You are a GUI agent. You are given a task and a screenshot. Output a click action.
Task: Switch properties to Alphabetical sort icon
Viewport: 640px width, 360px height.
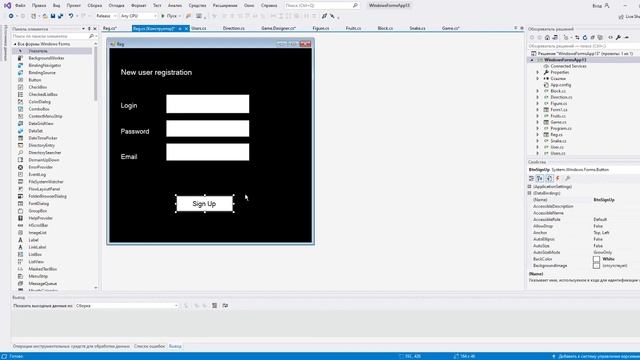pyautogui.click(x=540, y=178)
